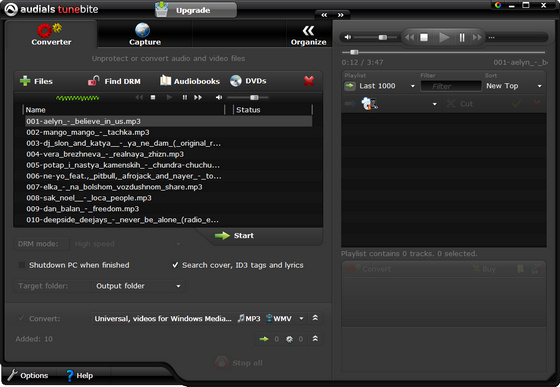Select the 005-potap_i_nastya_kamenskih track
The height and width of the screenshot is (387, 560).
pyautogui.click(x=169, y=165)
